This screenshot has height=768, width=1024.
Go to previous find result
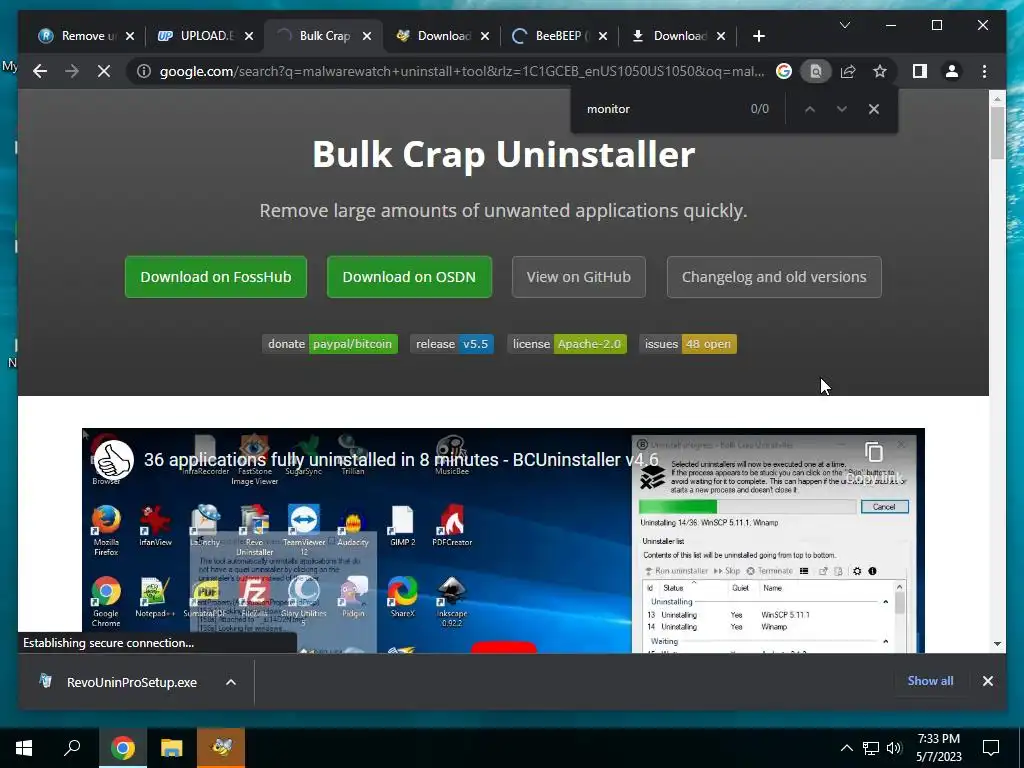pos(810,109)
